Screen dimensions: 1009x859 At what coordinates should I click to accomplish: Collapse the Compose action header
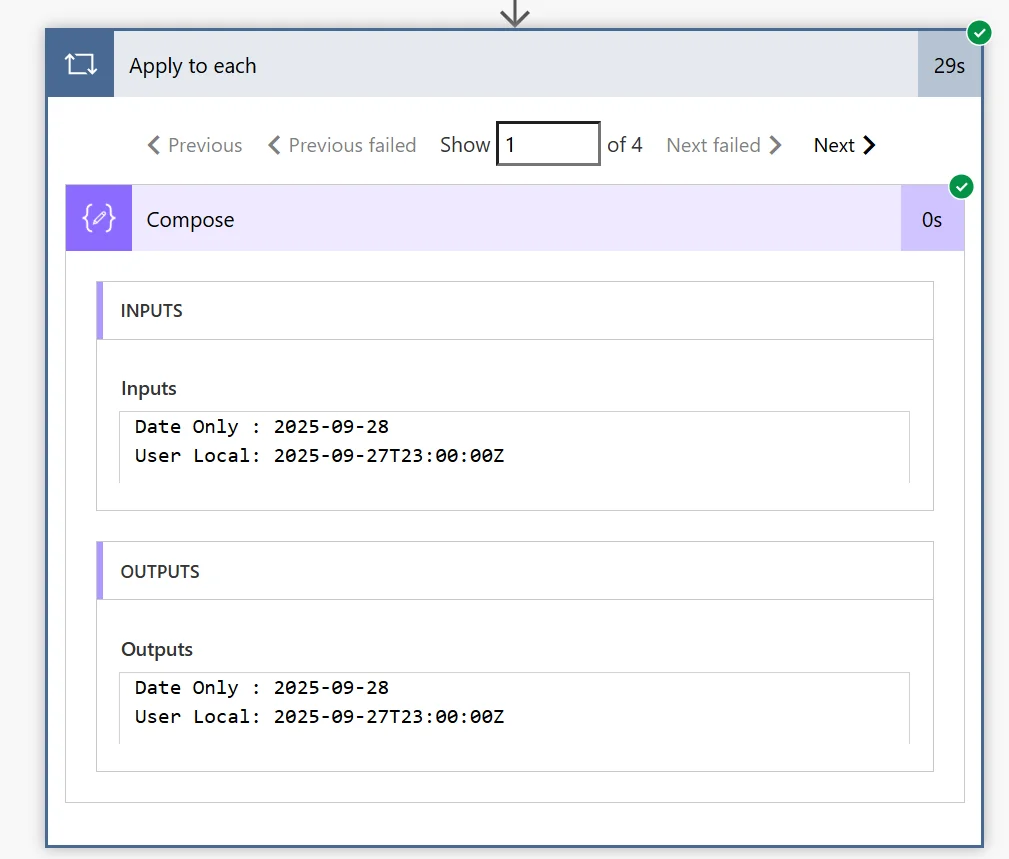(x=516, y=218)
